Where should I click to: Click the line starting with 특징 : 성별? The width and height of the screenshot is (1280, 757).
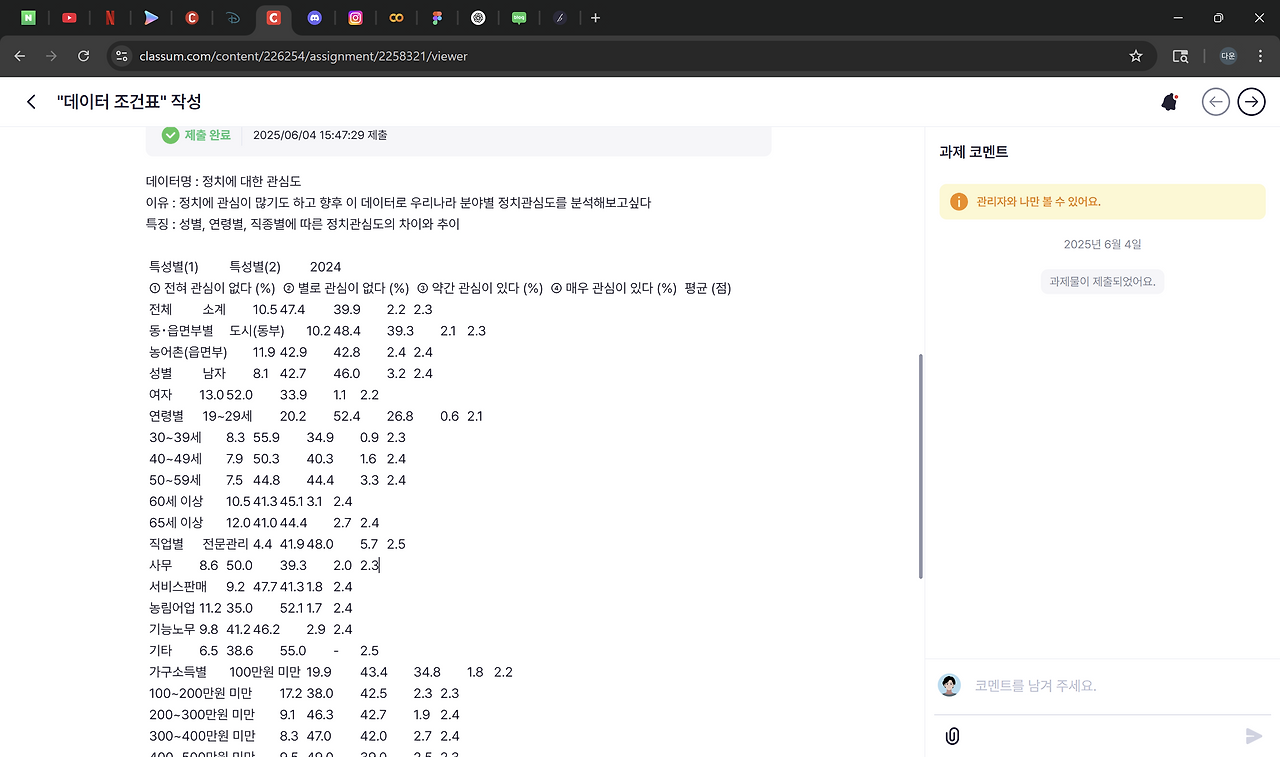(303, 224)
